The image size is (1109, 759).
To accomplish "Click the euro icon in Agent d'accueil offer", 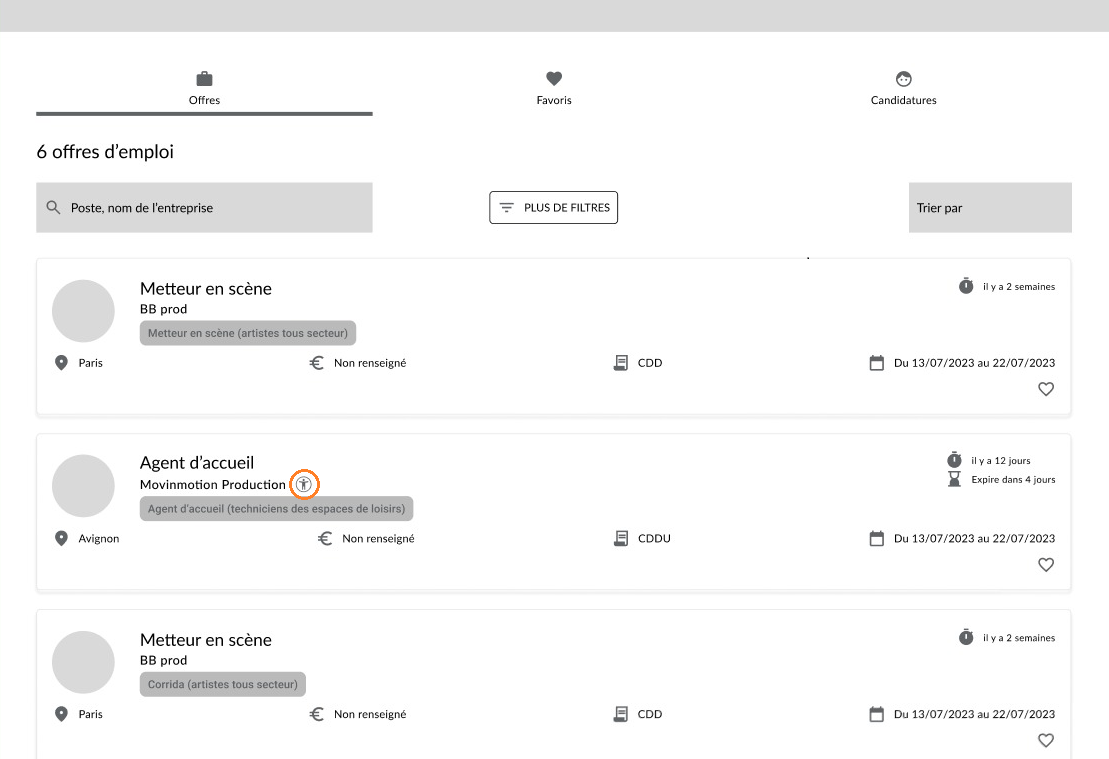I will pyautogui.click(x=325, y=538).
